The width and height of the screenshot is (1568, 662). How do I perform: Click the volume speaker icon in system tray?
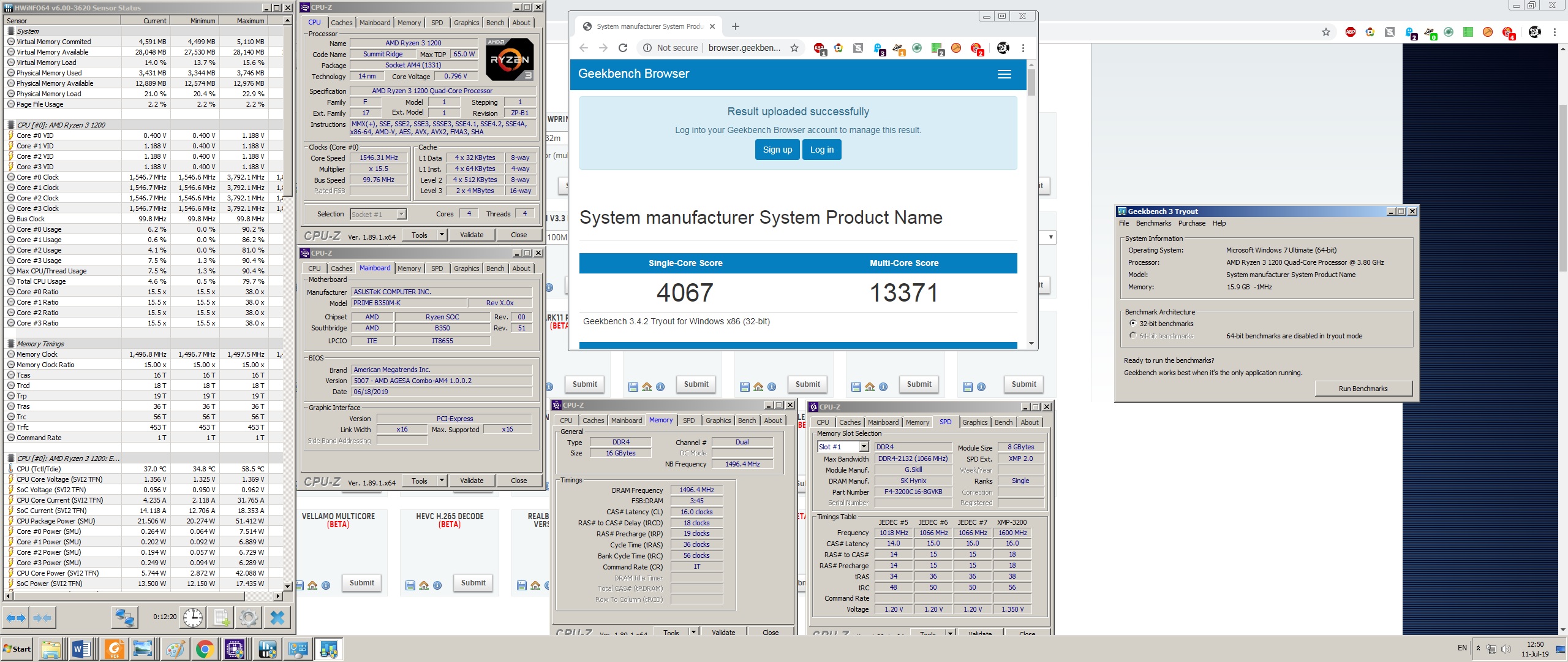click(x=1506, y=649)
